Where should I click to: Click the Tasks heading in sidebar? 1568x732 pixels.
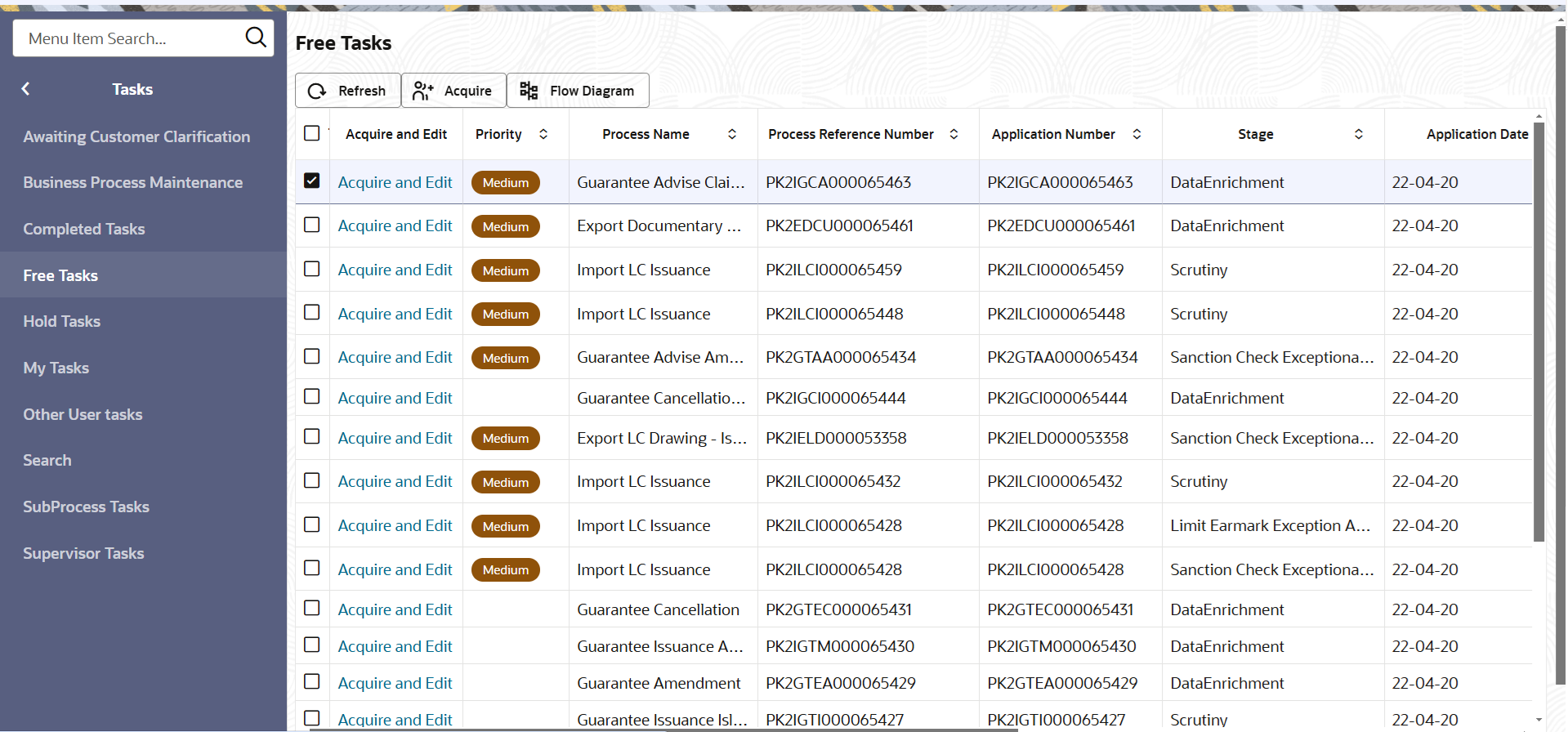point(132,89)
